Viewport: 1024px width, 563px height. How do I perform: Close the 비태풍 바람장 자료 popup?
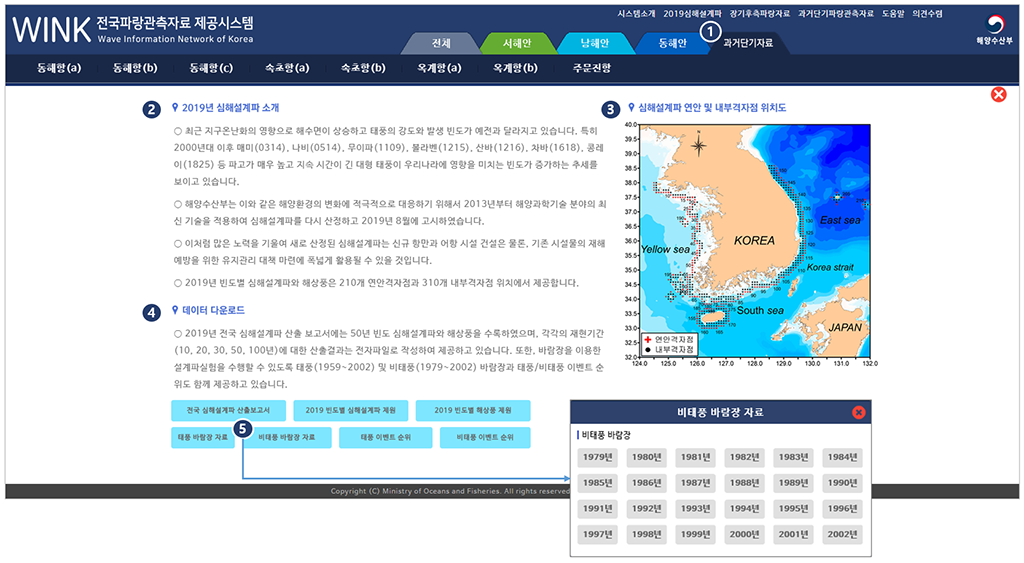pos(859,412)
